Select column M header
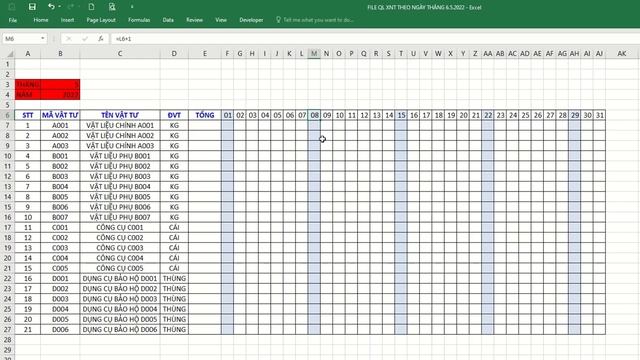The image size is (640, 360). point(314,53)
